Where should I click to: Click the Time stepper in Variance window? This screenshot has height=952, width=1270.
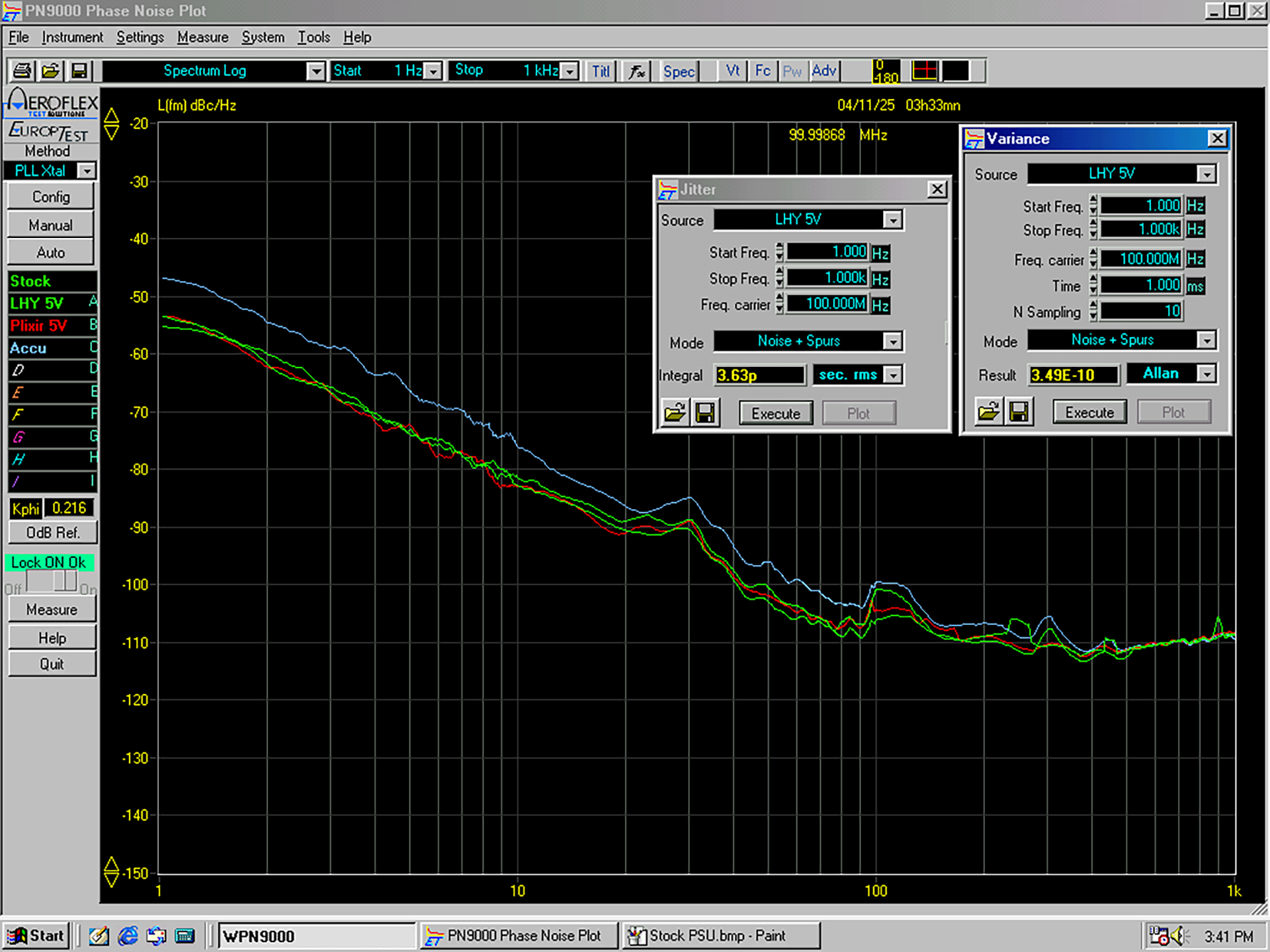(x=1093, y=286)
